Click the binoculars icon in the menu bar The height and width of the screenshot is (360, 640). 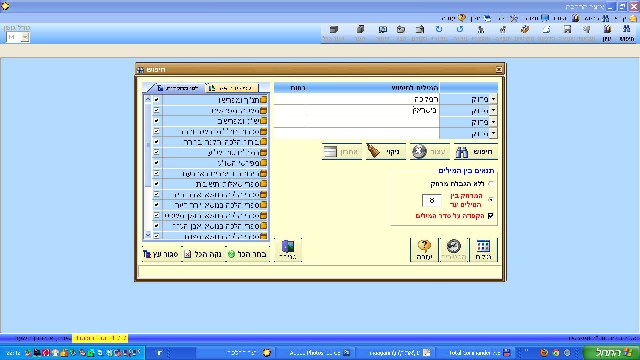[x=606, y=18]
